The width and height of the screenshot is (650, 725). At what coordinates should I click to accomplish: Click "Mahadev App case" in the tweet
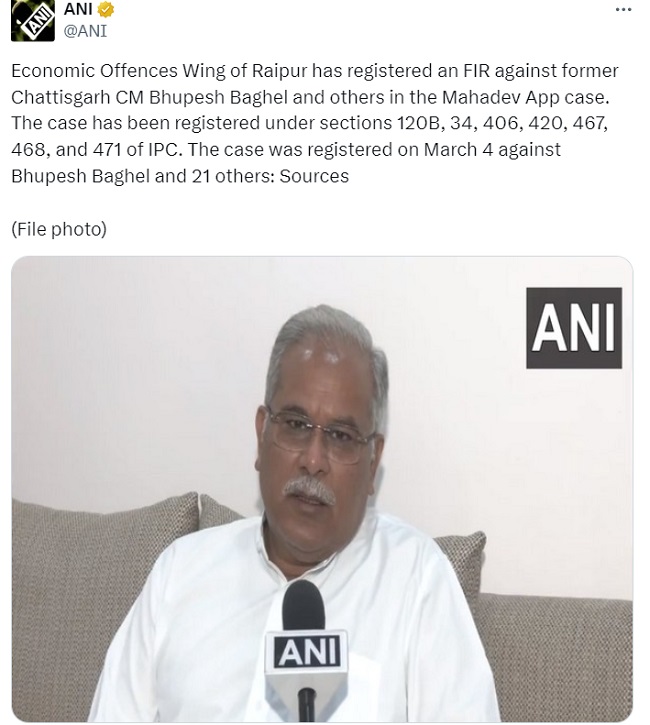click(526, 97)
